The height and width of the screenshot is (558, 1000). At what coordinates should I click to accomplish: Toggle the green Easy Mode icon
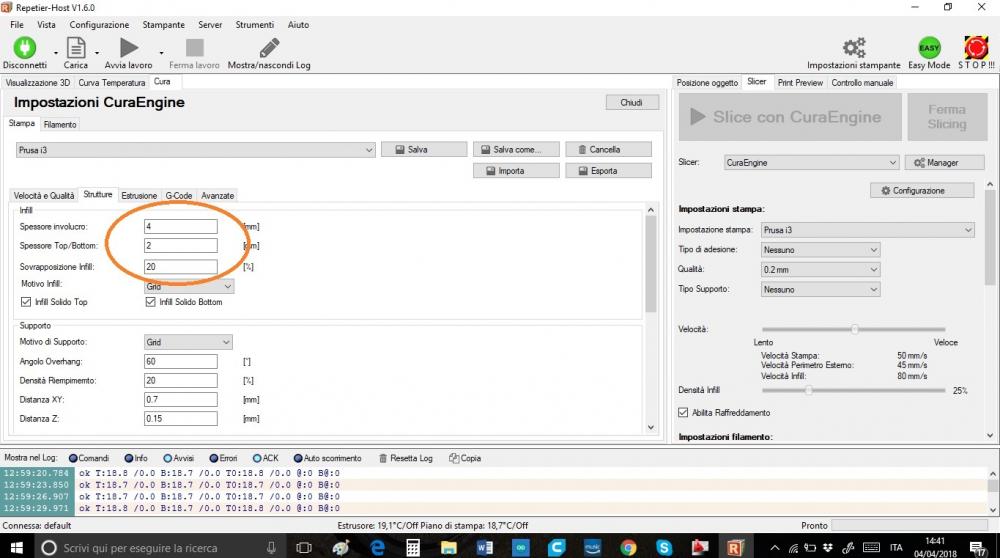(x=929, y=48)
